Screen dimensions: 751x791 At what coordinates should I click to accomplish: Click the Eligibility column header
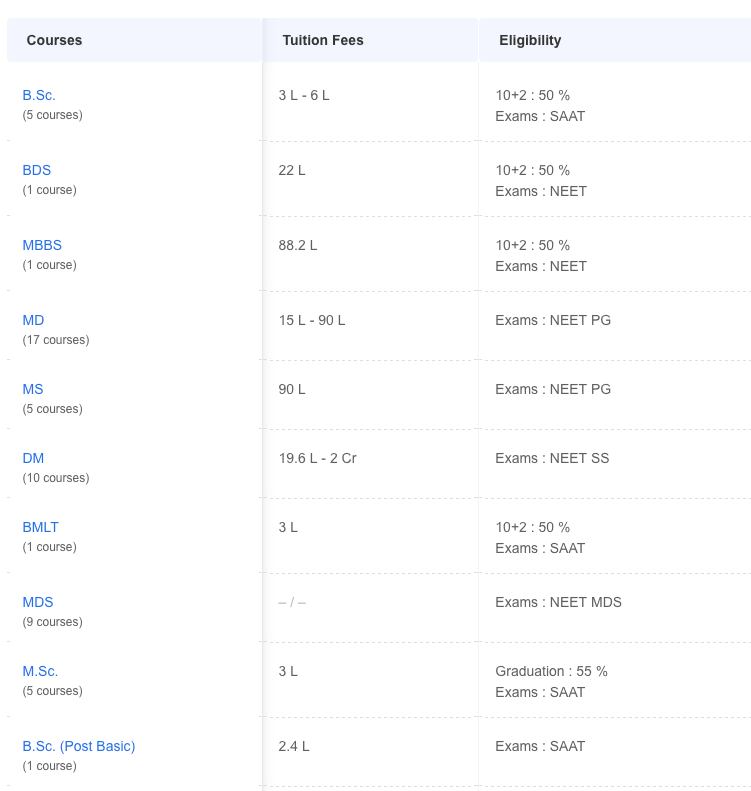530,40
